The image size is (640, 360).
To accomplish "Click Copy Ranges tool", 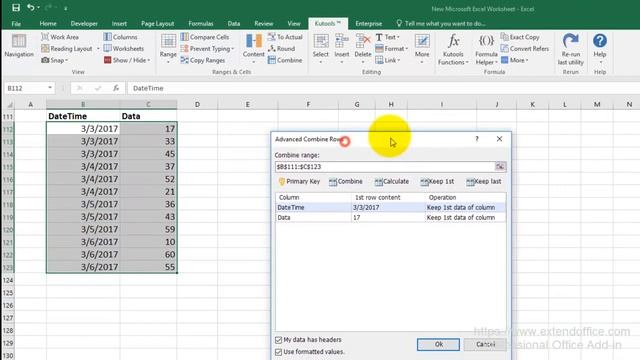I will pos(203,60).
